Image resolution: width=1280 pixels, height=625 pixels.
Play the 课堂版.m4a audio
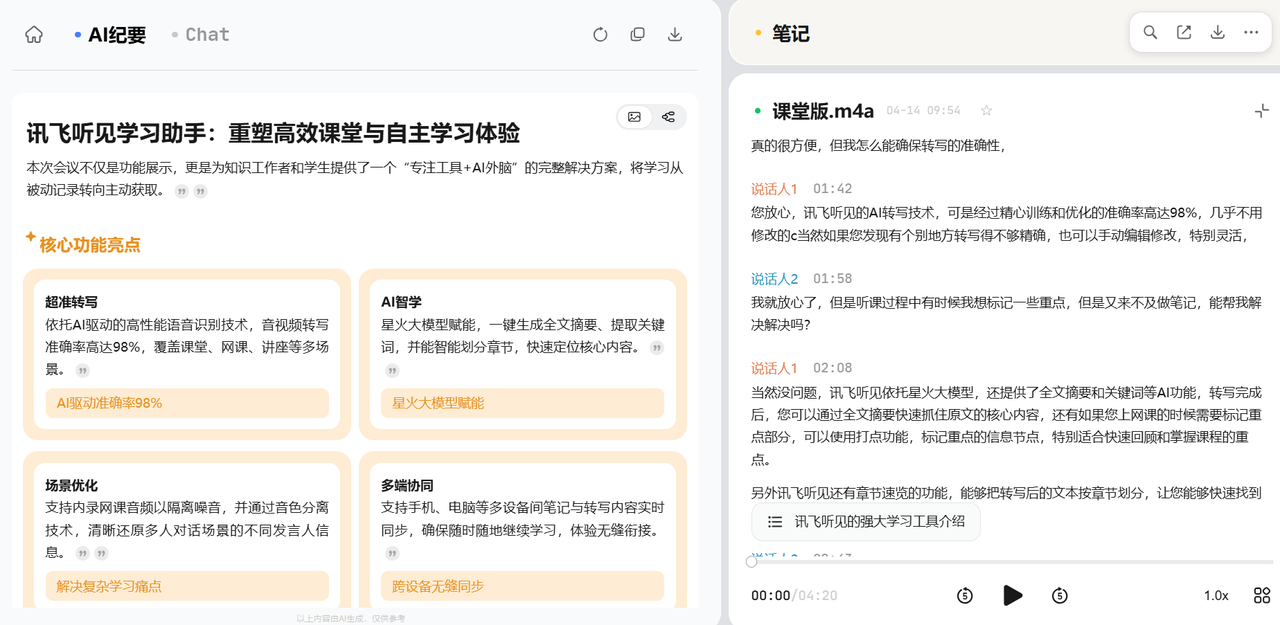tap(1012, 595)
